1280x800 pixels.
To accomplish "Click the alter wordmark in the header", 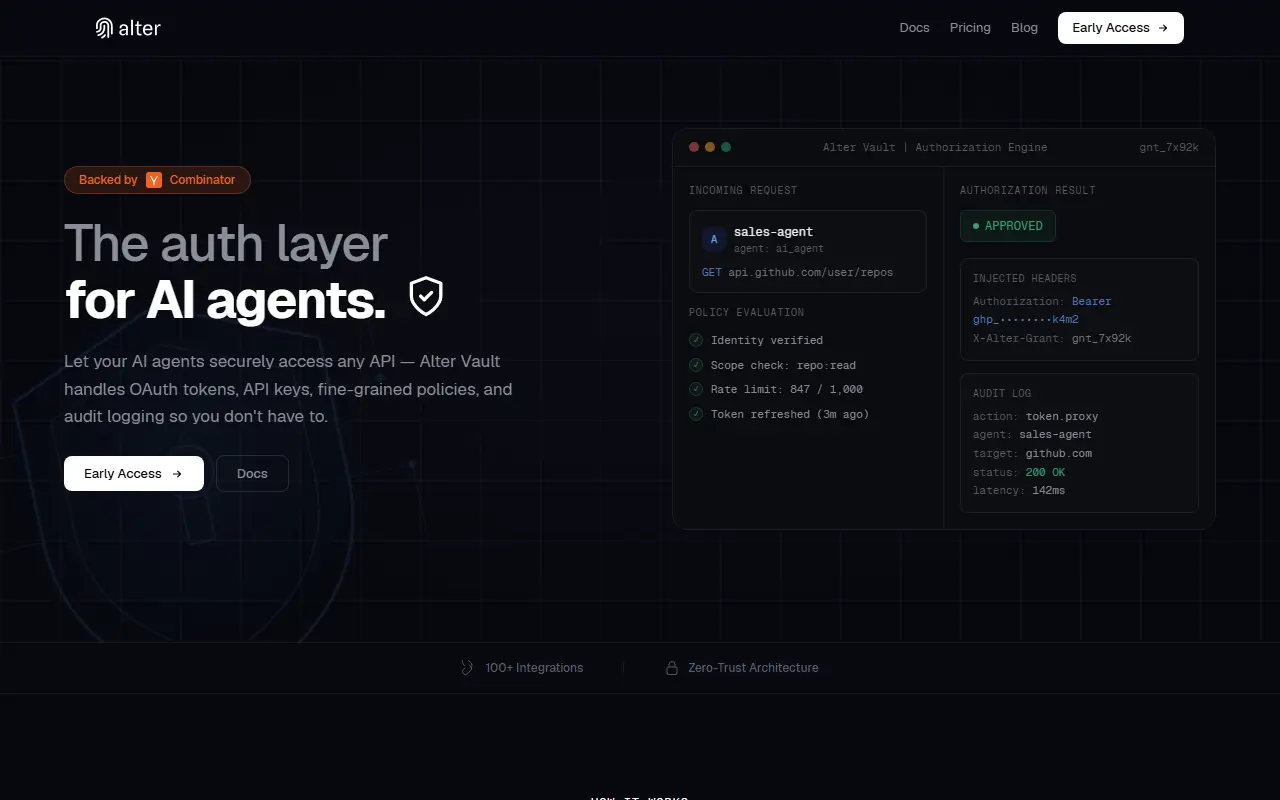I will pyautogui.click(x=140, y=28).
